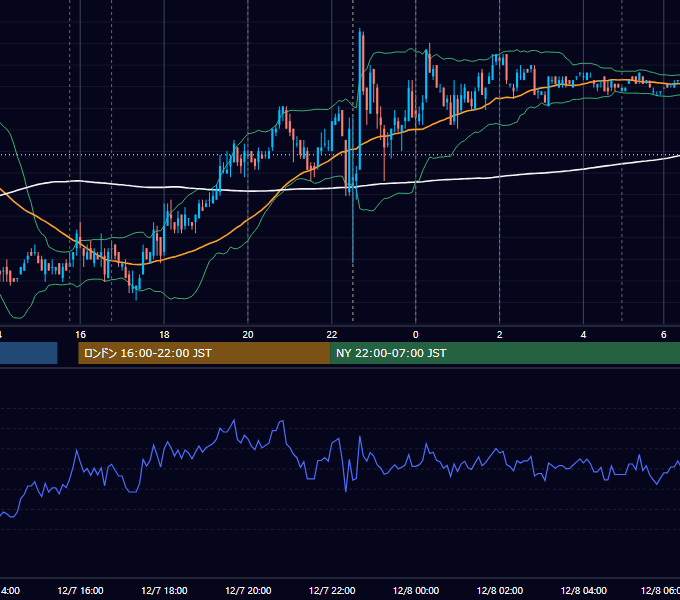
Task: Click the 12/7 16:00 date label
Action: click(x=80, y=590)
